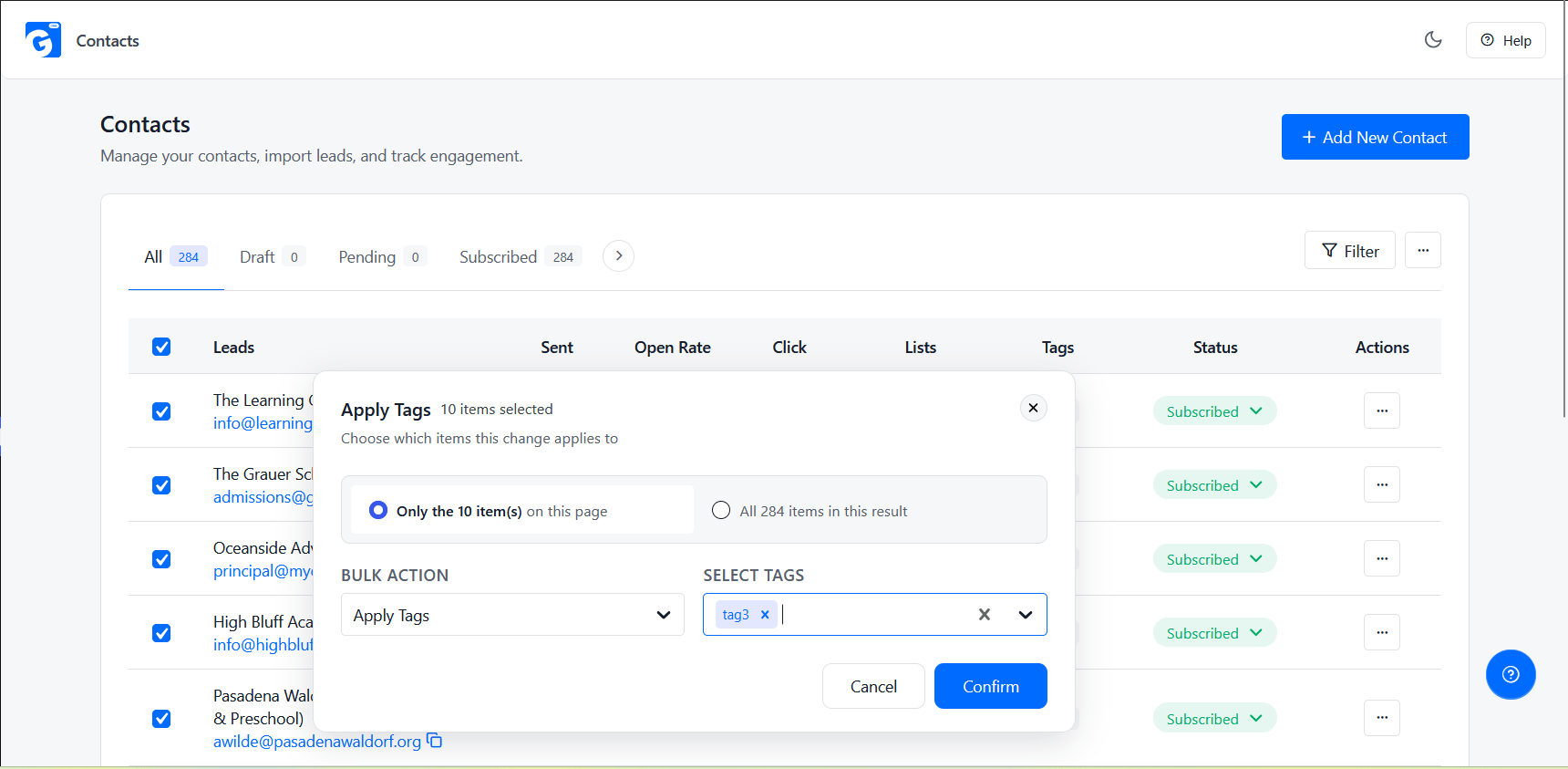The height and width of the screenshot is (769, 1568).
Task: Click into the Select Tags input field
Action: click(x=873, y=615)
